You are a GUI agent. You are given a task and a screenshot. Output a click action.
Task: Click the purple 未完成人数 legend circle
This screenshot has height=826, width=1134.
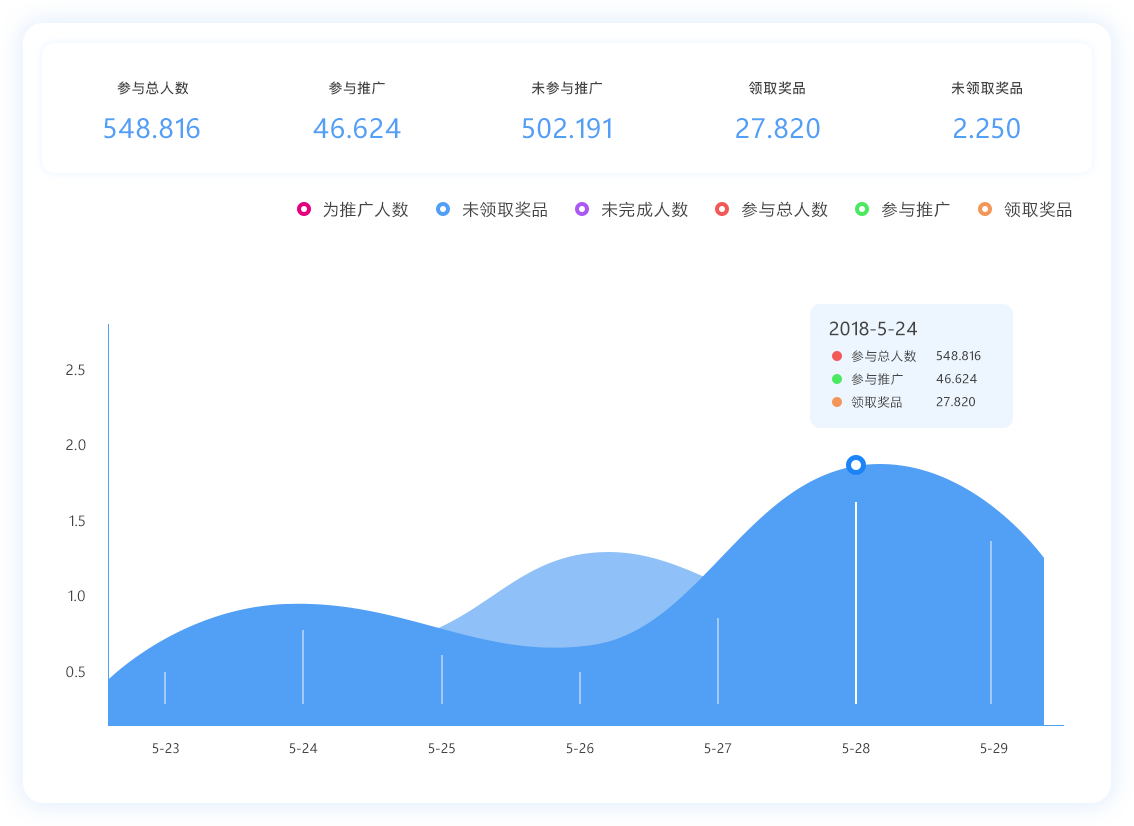pyautogui.click(x=581, y=209)
